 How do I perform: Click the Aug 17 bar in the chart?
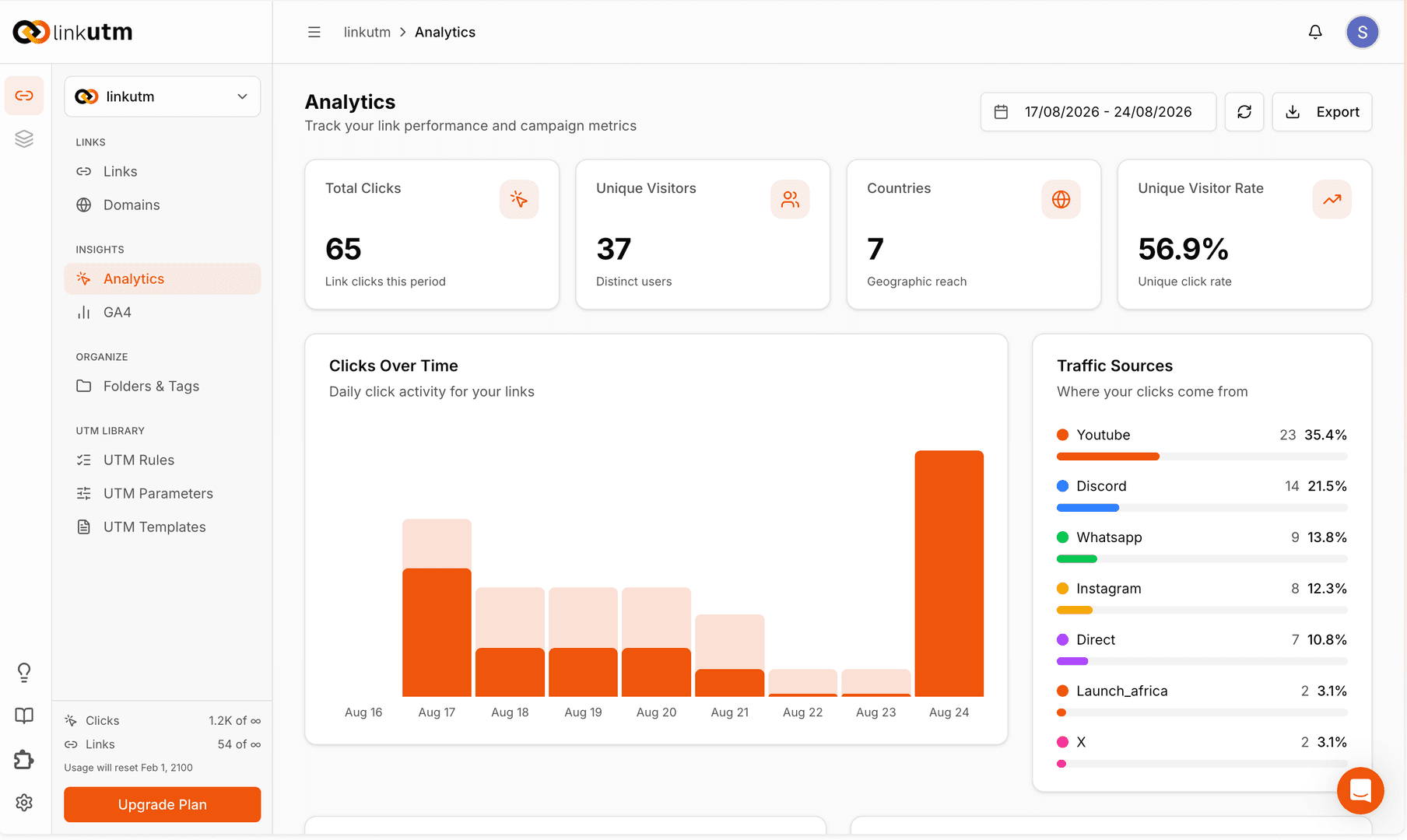coord(437,607)
